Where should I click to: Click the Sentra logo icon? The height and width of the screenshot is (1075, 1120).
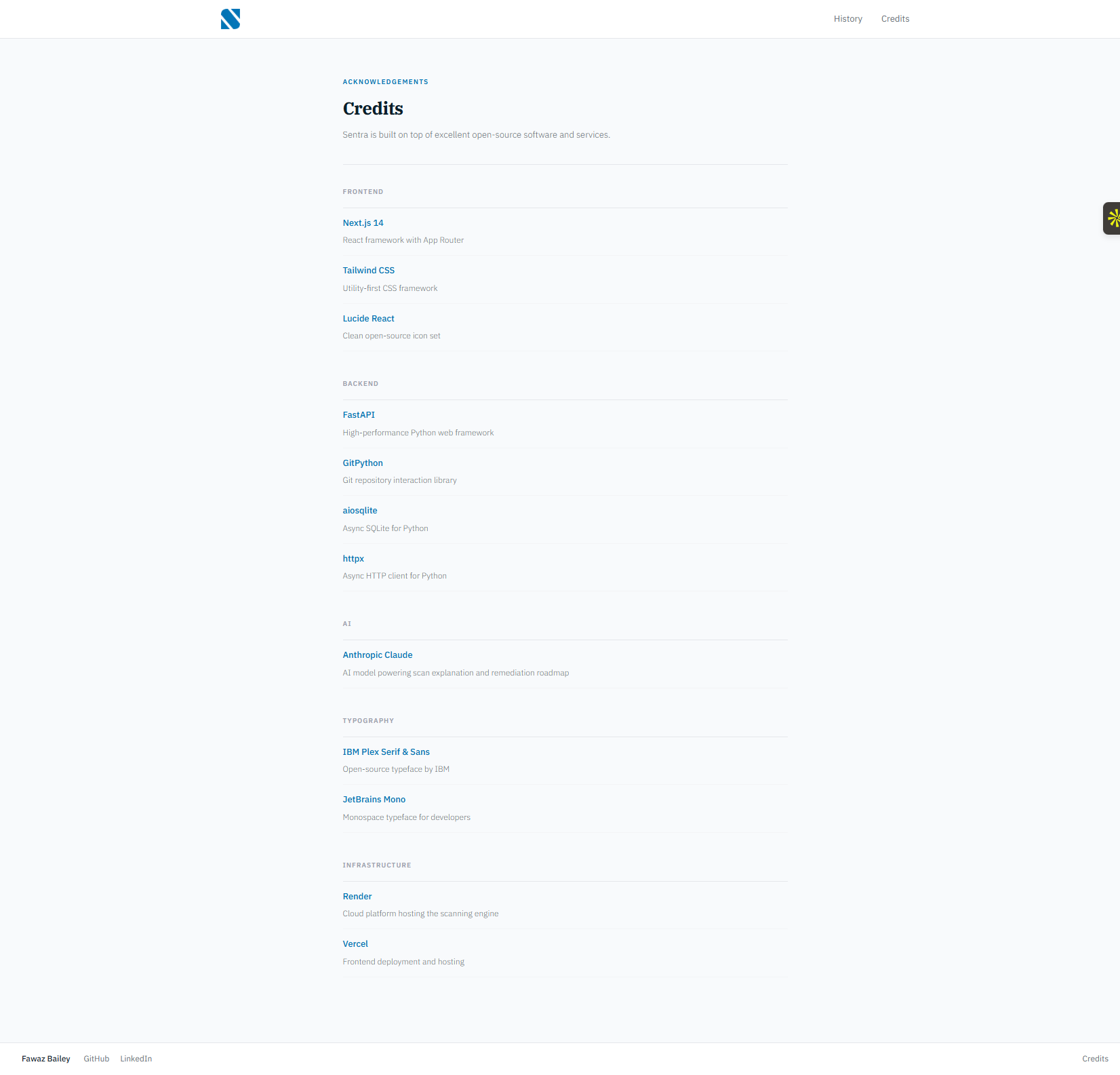coord(231,19)
